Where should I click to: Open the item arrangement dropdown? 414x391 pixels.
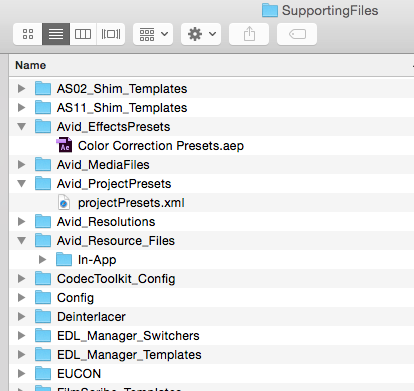tap(153, 34)
